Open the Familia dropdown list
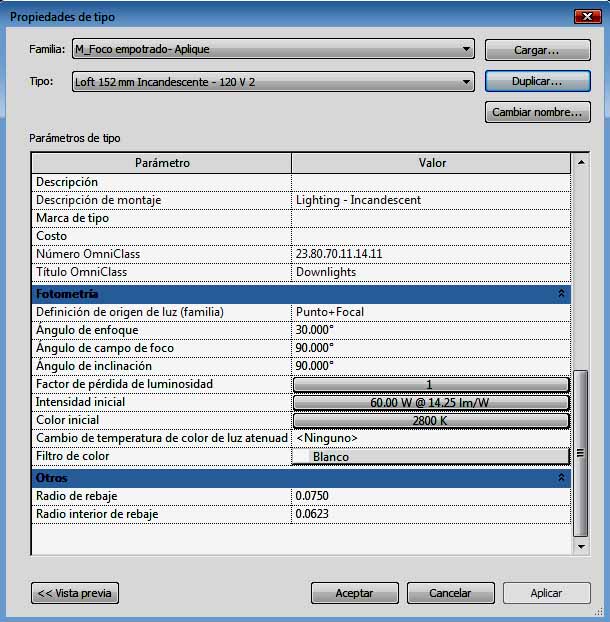This screenshot has width=610, height=622. (273, 49)
